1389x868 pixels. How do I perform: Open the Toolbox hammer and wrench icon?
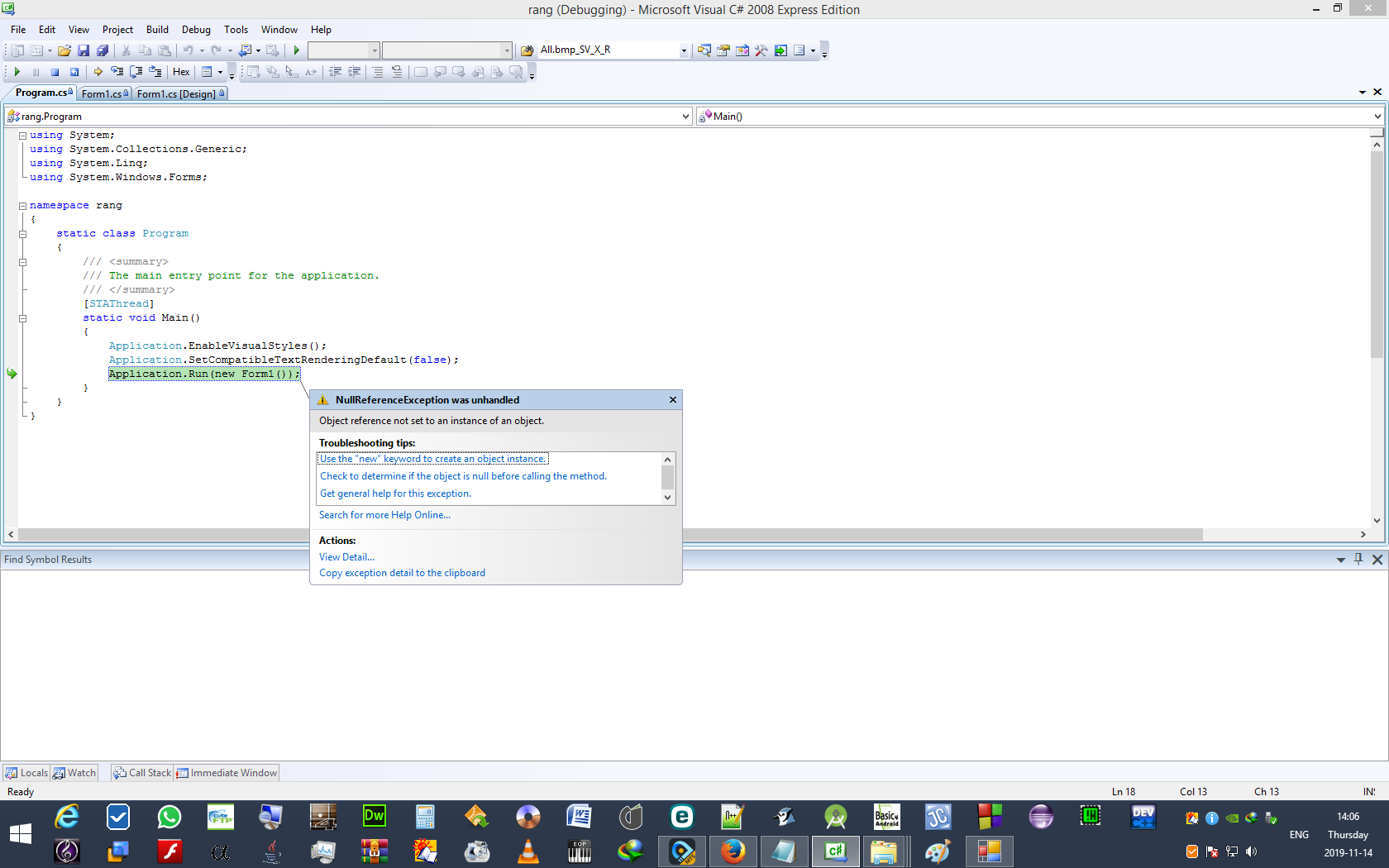click(x=761, y=50)
